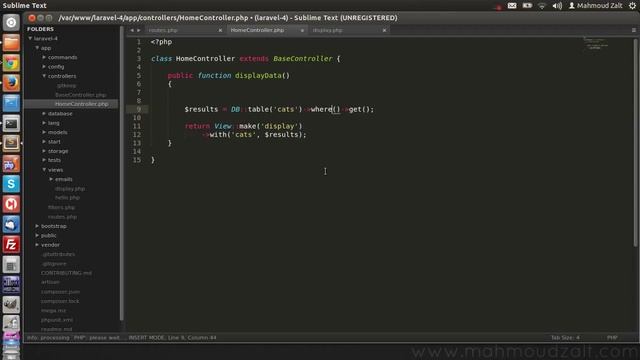Open composer.lock in sidebar
This screenshot has height=360, width=640.
(60, 301)
